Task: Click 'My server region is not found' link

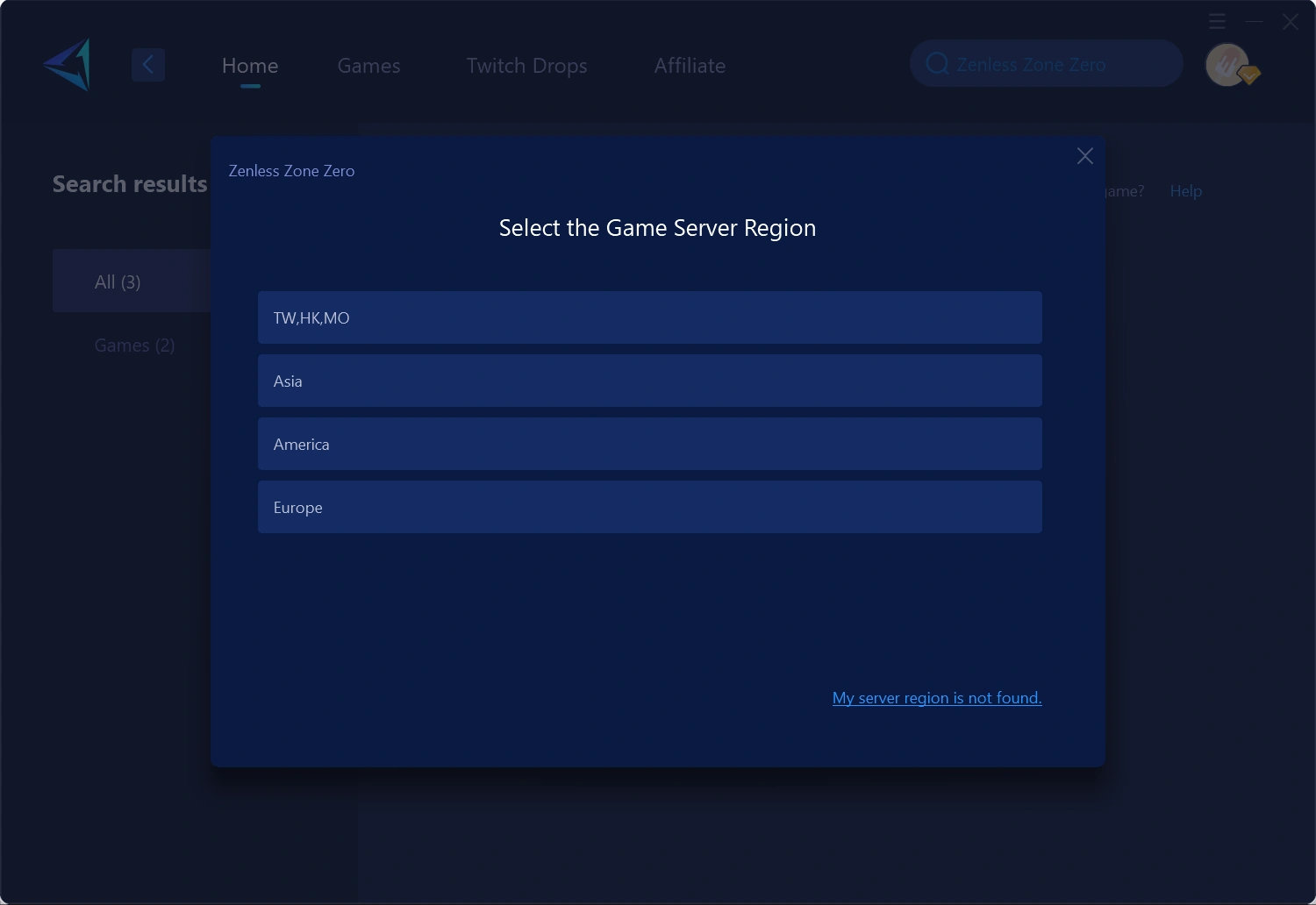Action: (x=936, y=698)
